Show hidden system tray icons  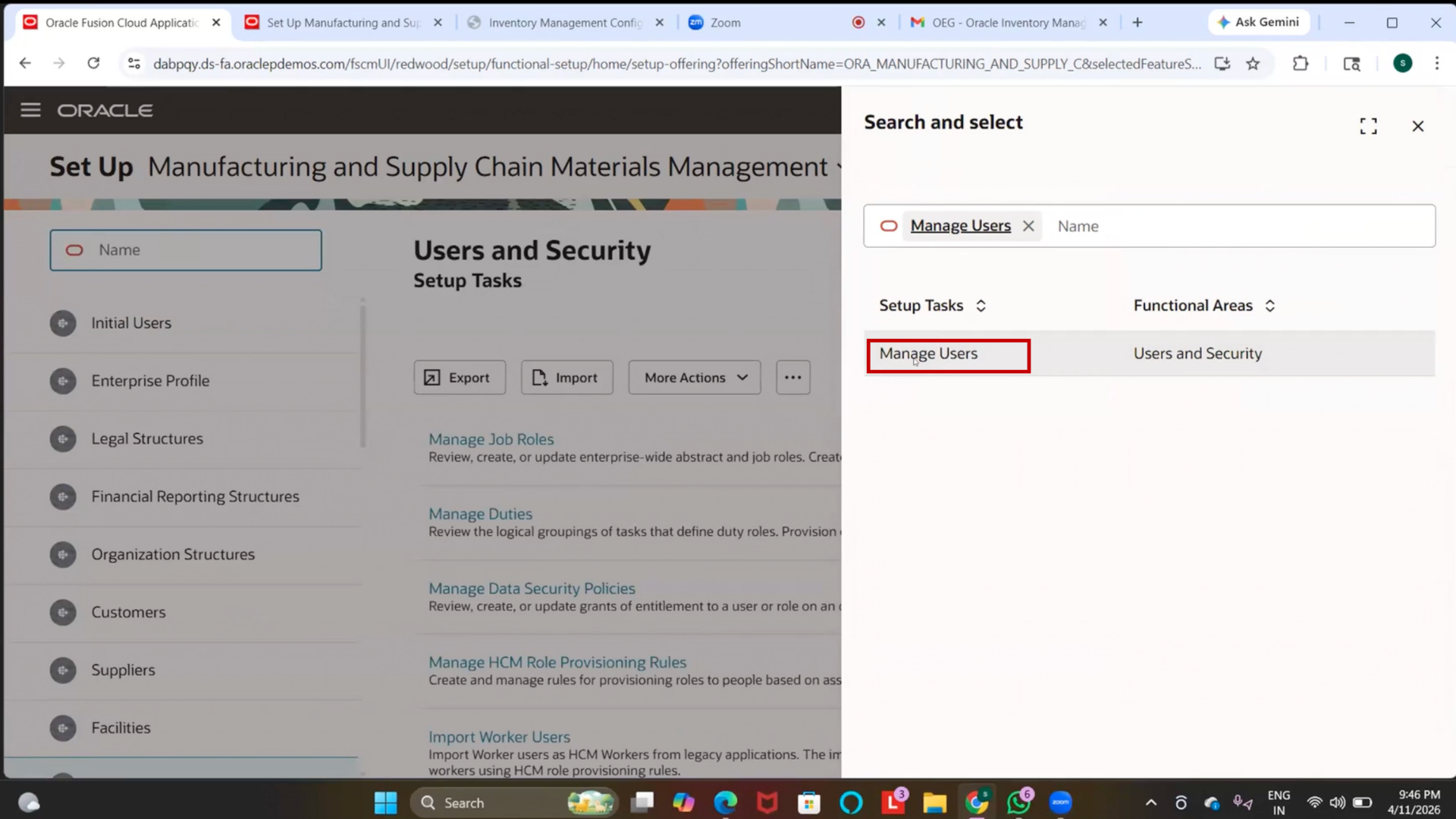point(1150,802)
